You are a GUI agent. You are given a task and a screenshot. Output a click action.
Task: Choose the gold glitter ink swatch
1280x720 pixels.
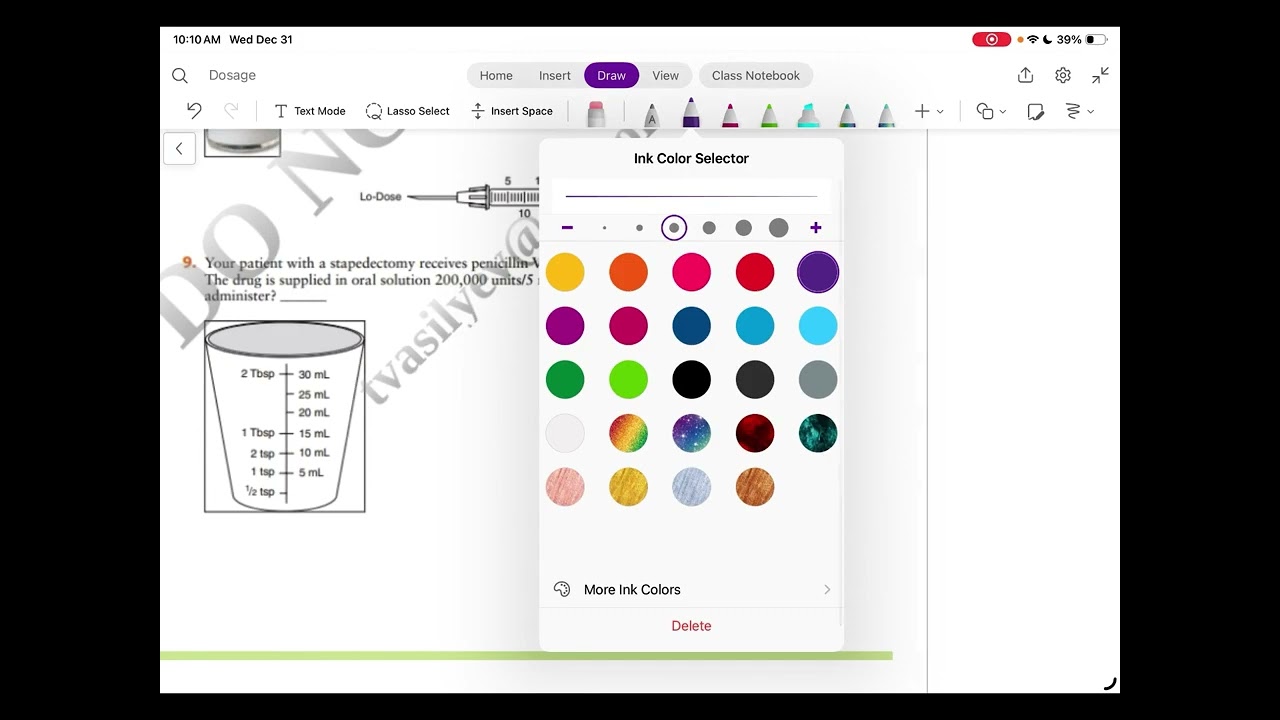point(628,487)
